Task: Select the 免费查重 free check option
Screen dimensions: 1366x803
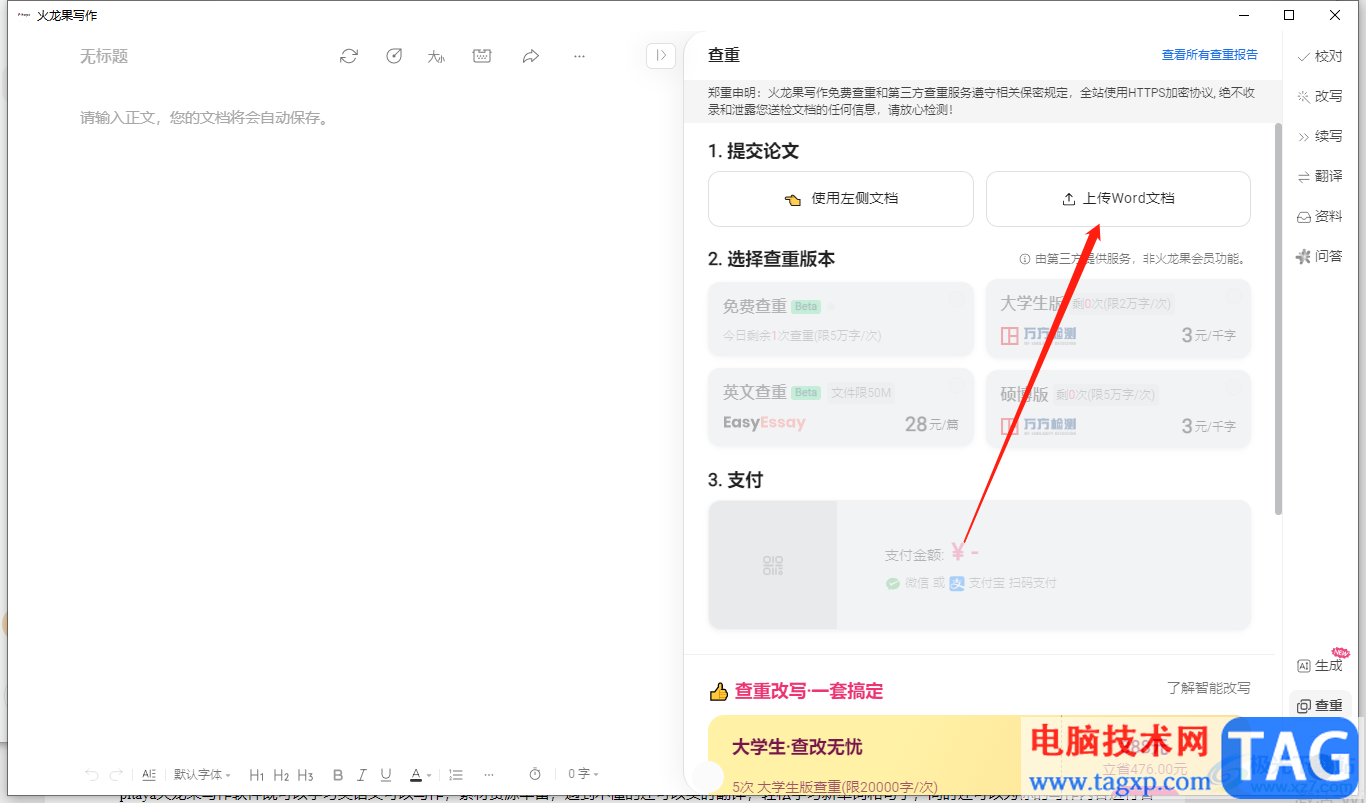Action: click(841, 318)
